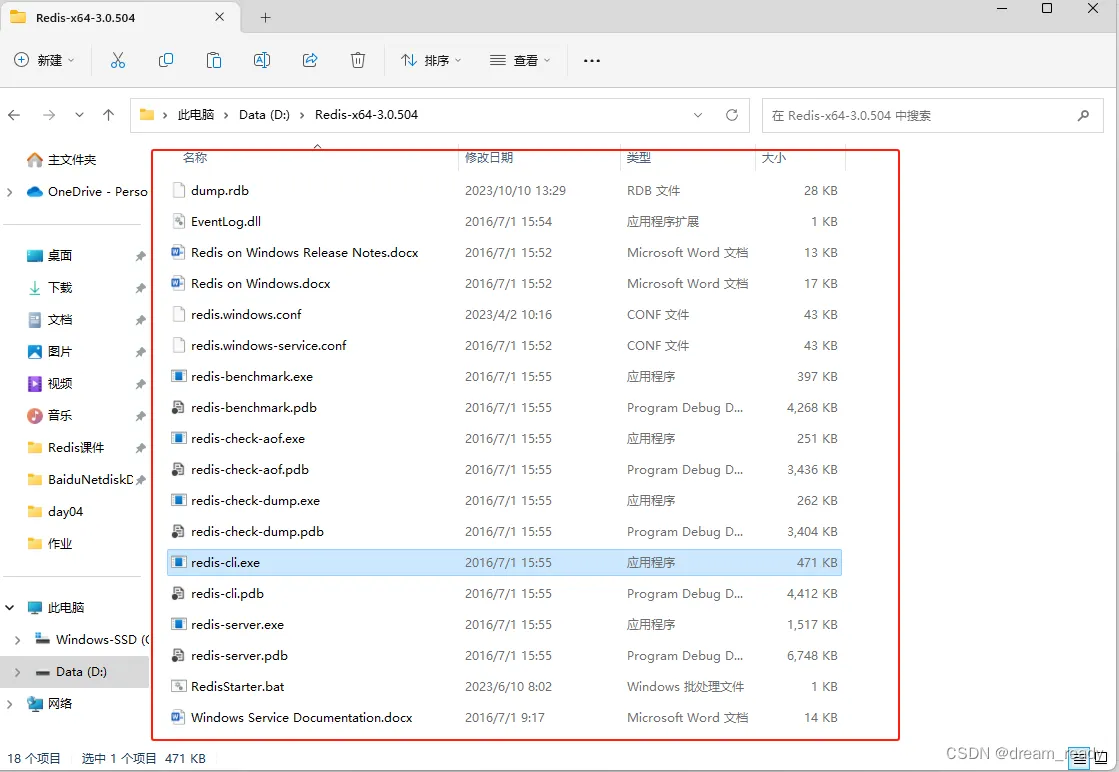
Task: Click 此电脑 in the address breadcrumb
Action: coord(196,115)
